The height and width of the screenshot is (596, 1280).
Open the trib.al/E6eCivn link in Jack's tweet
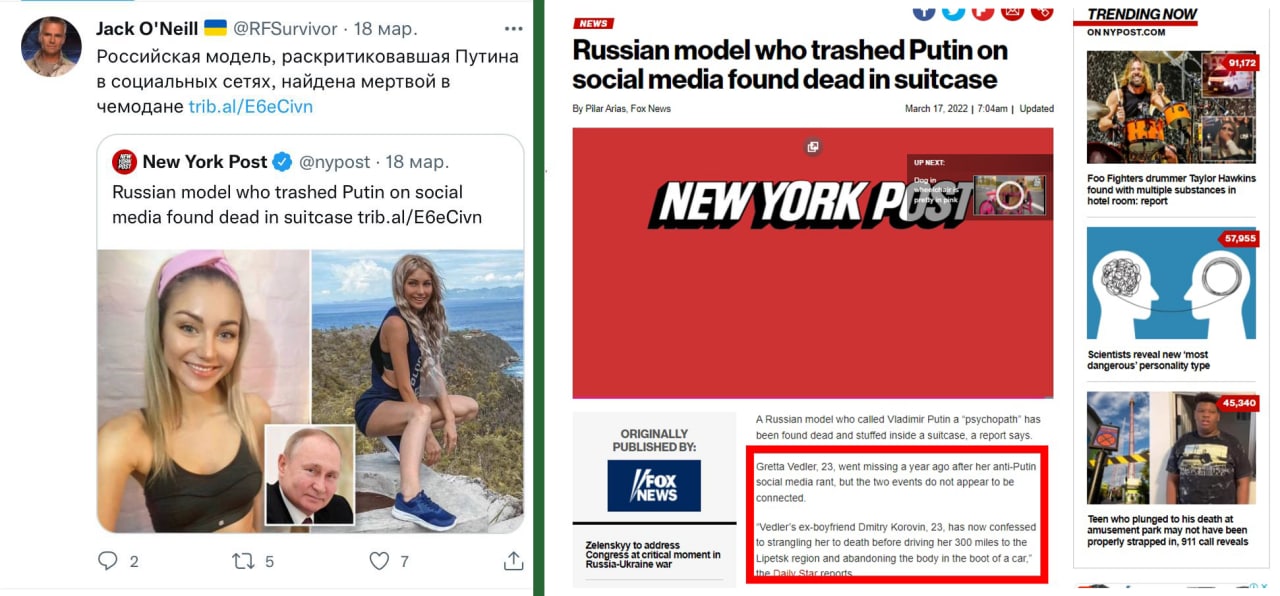(x=251, y=106)
